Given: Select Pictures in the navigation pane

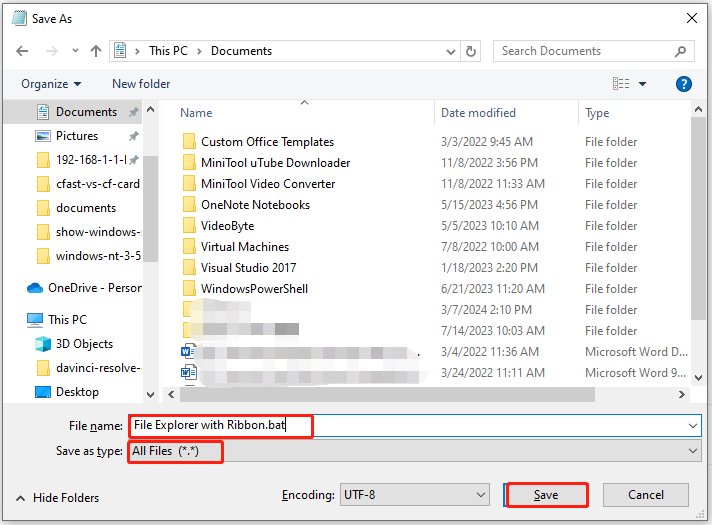Looking at the screenshot, I should click(76, 136).
